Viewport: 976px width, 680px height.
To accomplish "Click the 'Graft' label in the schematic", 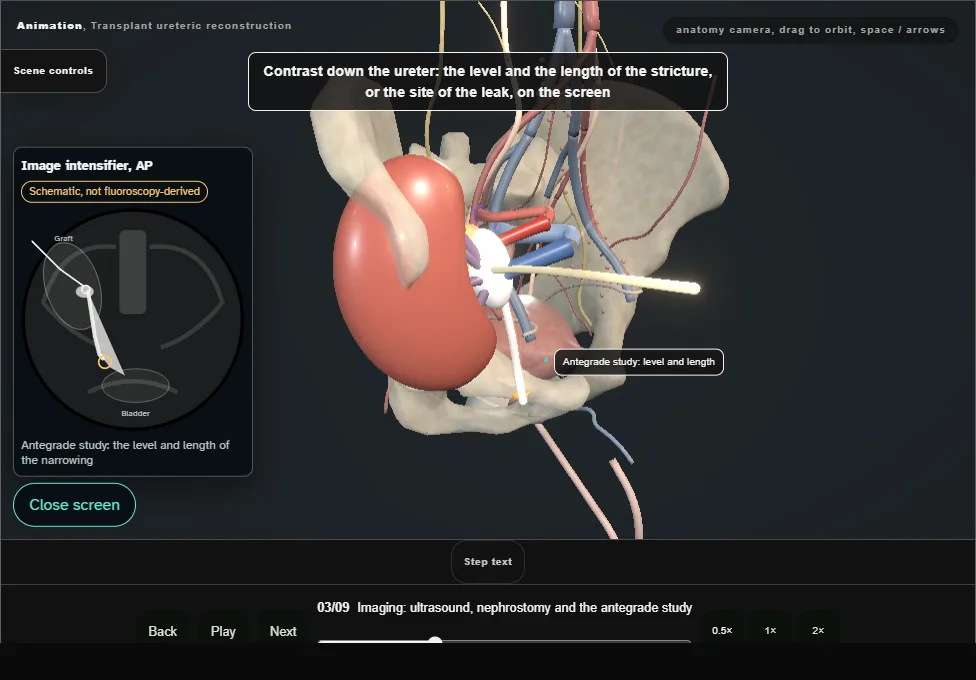I will point(63,238).
